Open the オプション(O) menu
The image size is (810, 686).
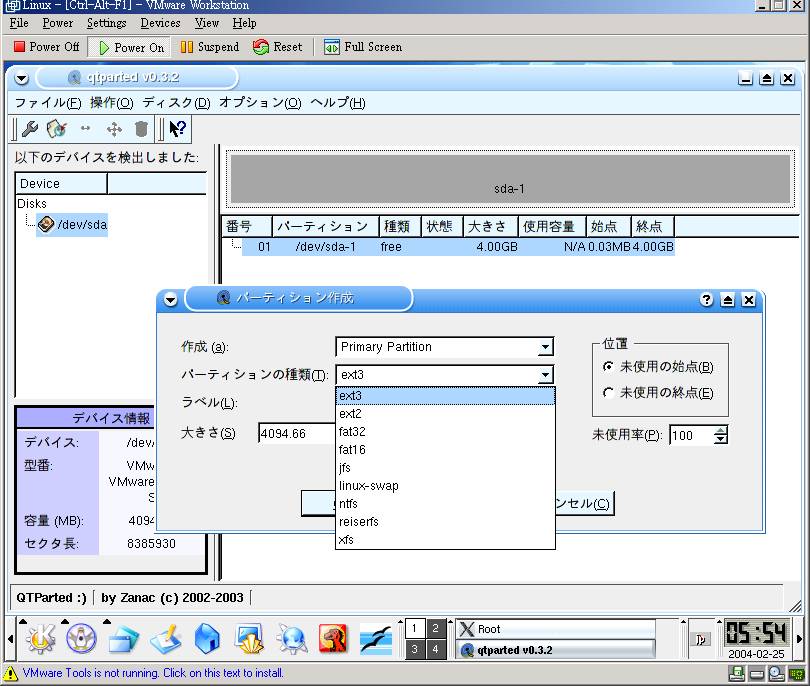260,103
